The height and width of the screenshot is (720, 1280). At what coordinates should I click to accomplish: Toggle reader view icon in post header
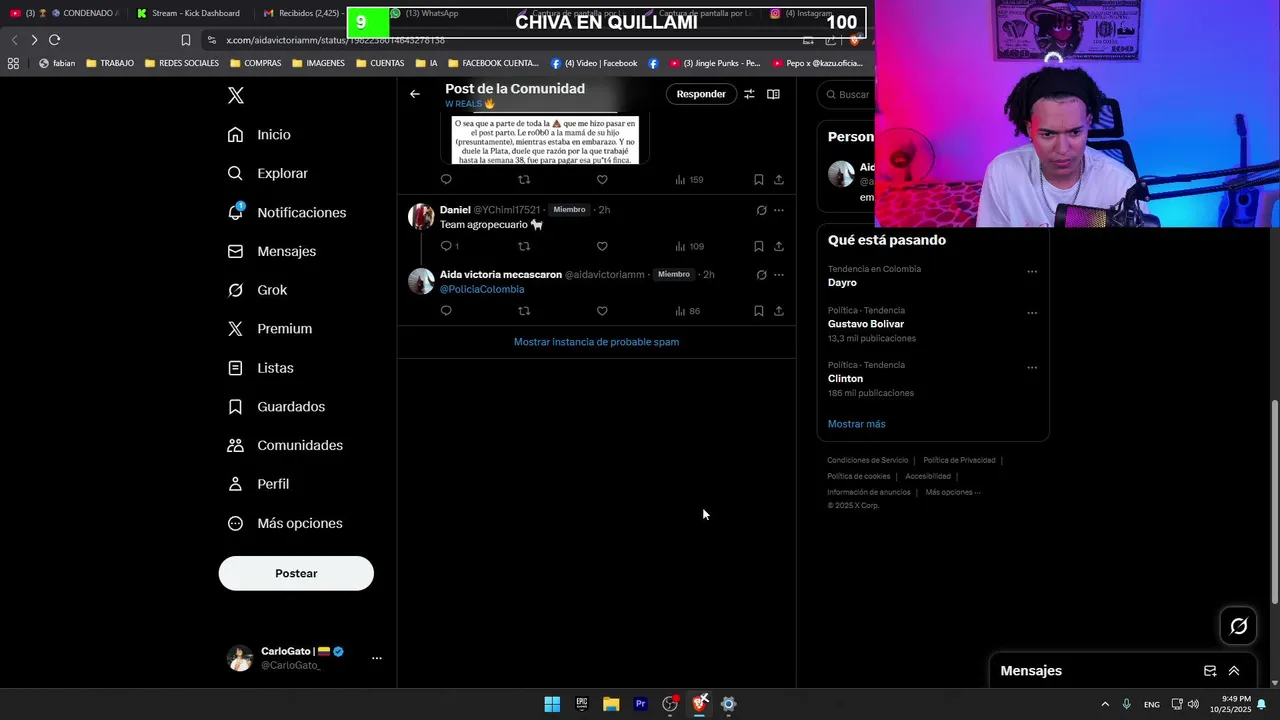coord(773,94)
